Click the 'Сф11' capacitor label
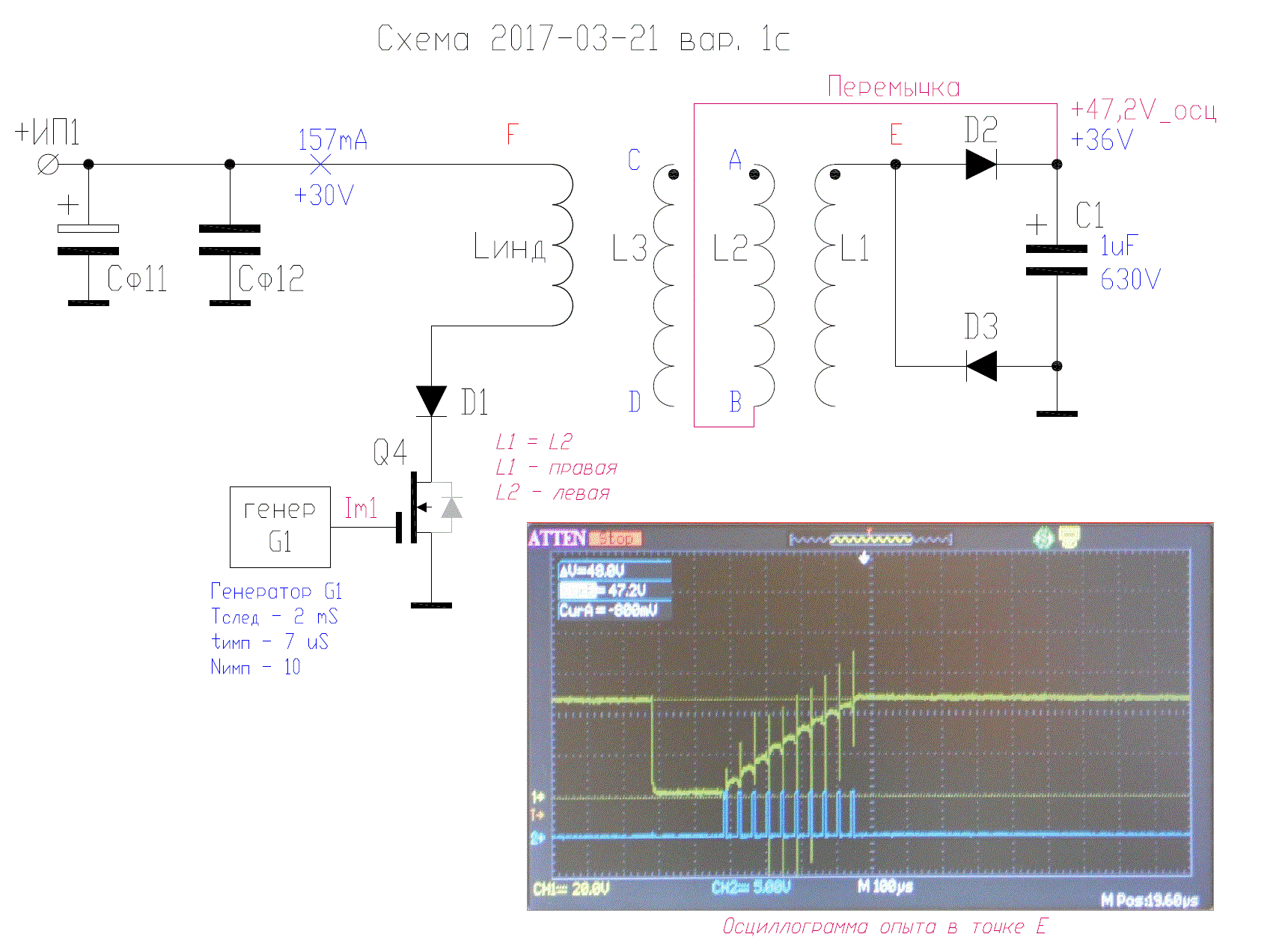1288x949 pixels. pos(137,278)
